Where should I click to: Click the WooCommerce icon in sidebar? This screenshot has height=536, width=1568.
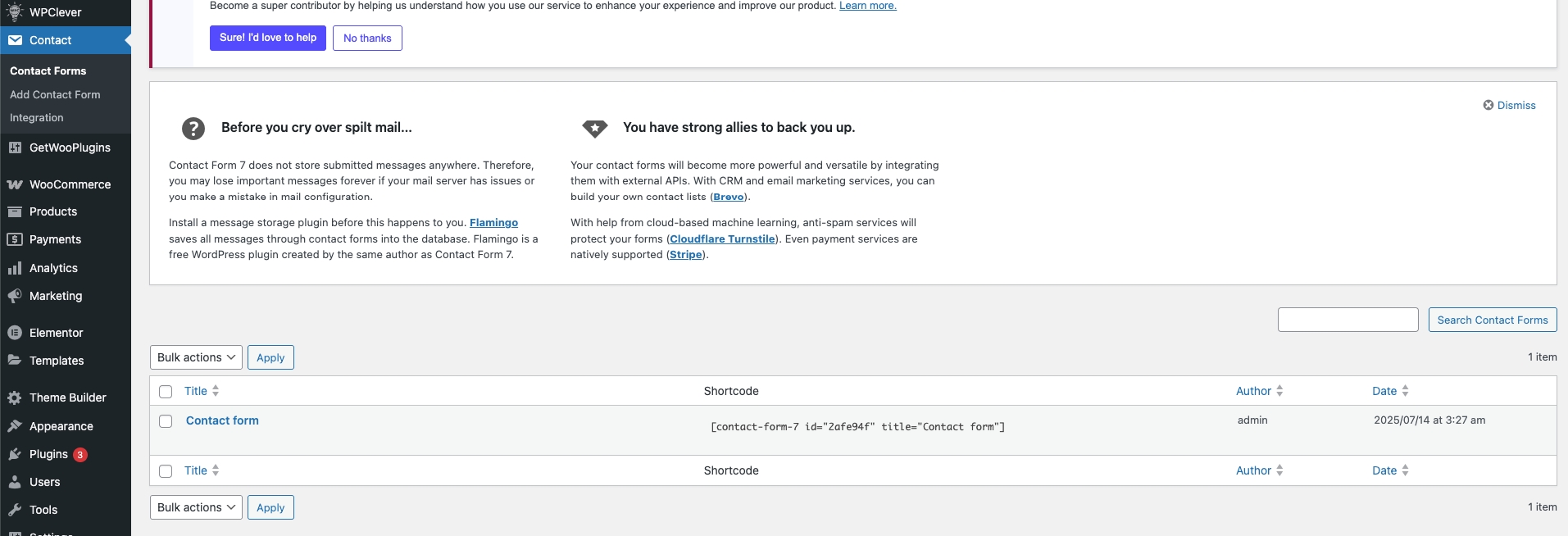15,184
